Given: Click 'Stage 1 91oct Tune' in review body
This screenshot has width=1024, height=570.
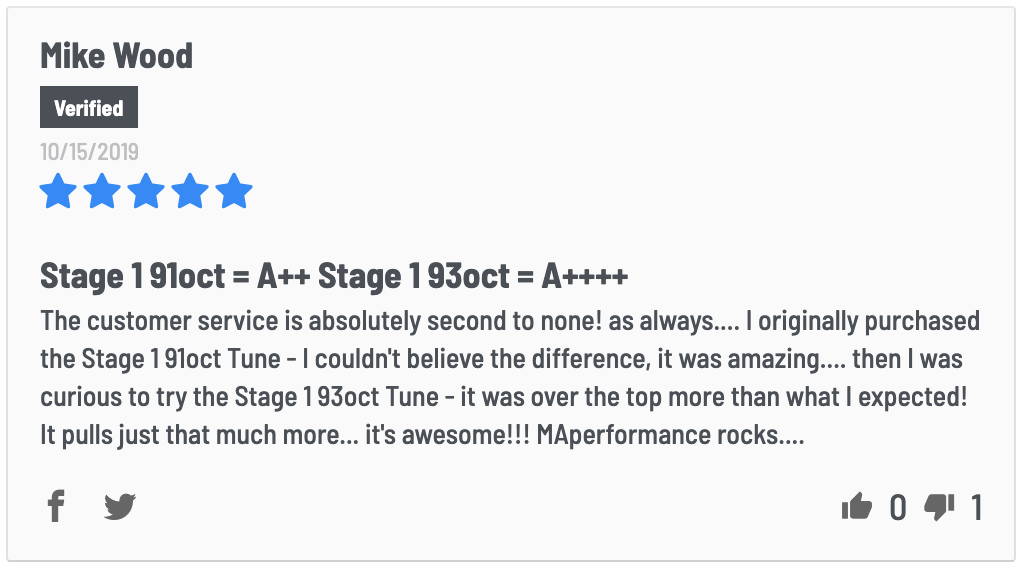Looking at the screenshot, I should click(181, 359).
